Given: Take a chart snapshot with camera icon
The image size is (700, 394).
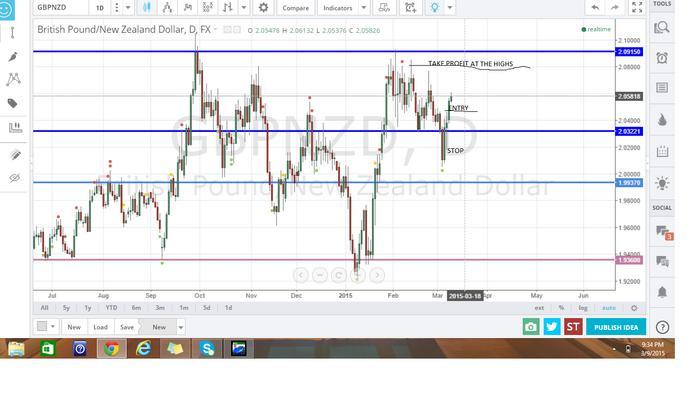Looking at the screenshot, I should click(531, 327).
